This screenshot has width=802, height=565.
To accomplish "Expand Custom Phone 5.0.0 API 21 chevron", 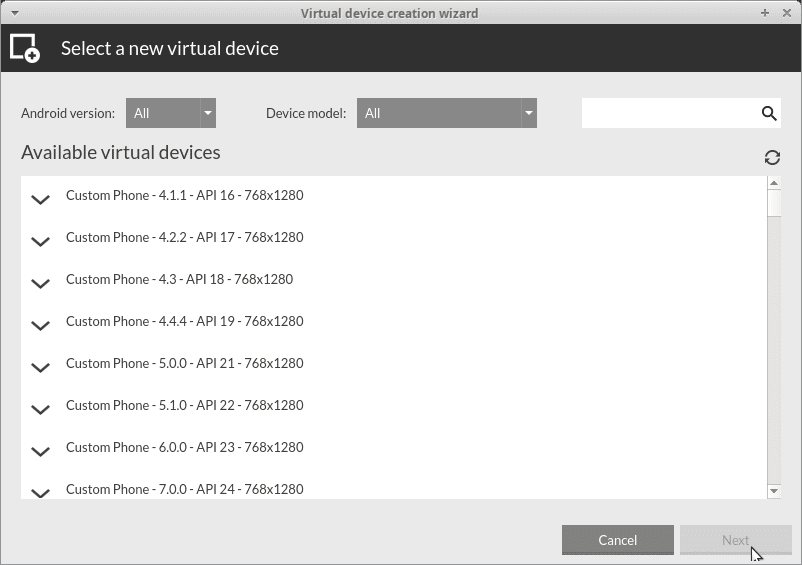I will tap(40, 367).
